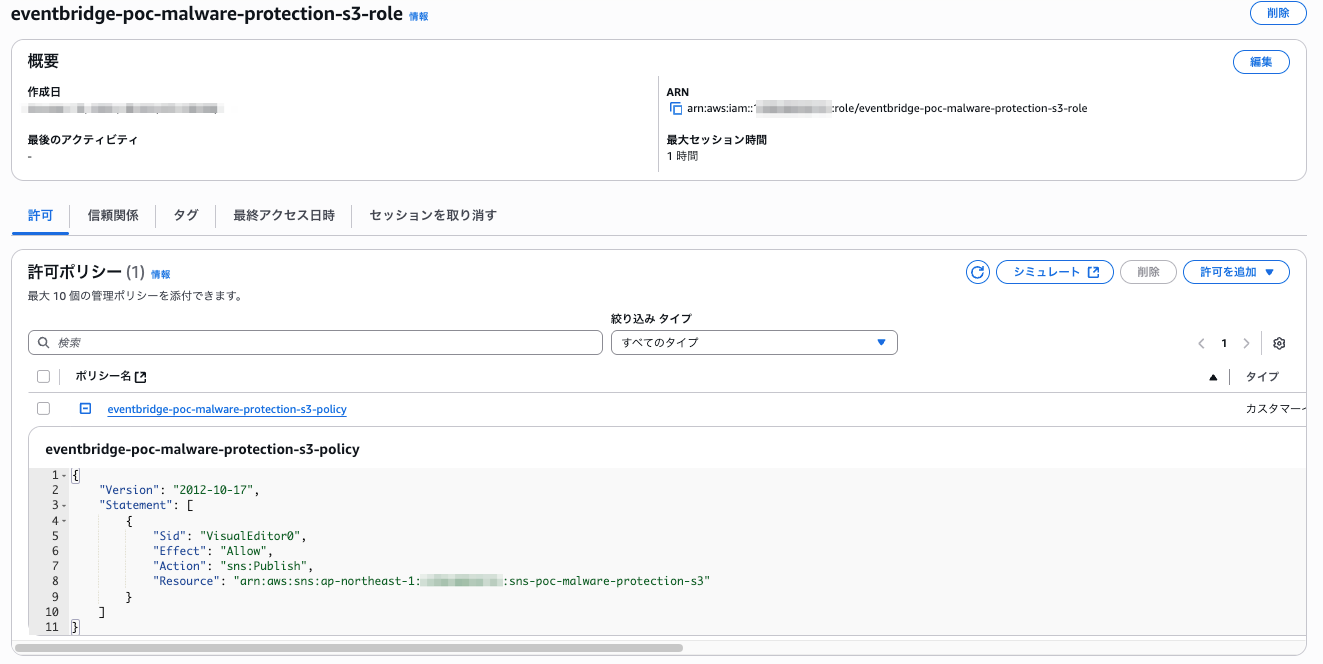Viewport: 1323px width, 664px height.
Task: Toggle the select-all policies checkbox
Action: [43, 377]
